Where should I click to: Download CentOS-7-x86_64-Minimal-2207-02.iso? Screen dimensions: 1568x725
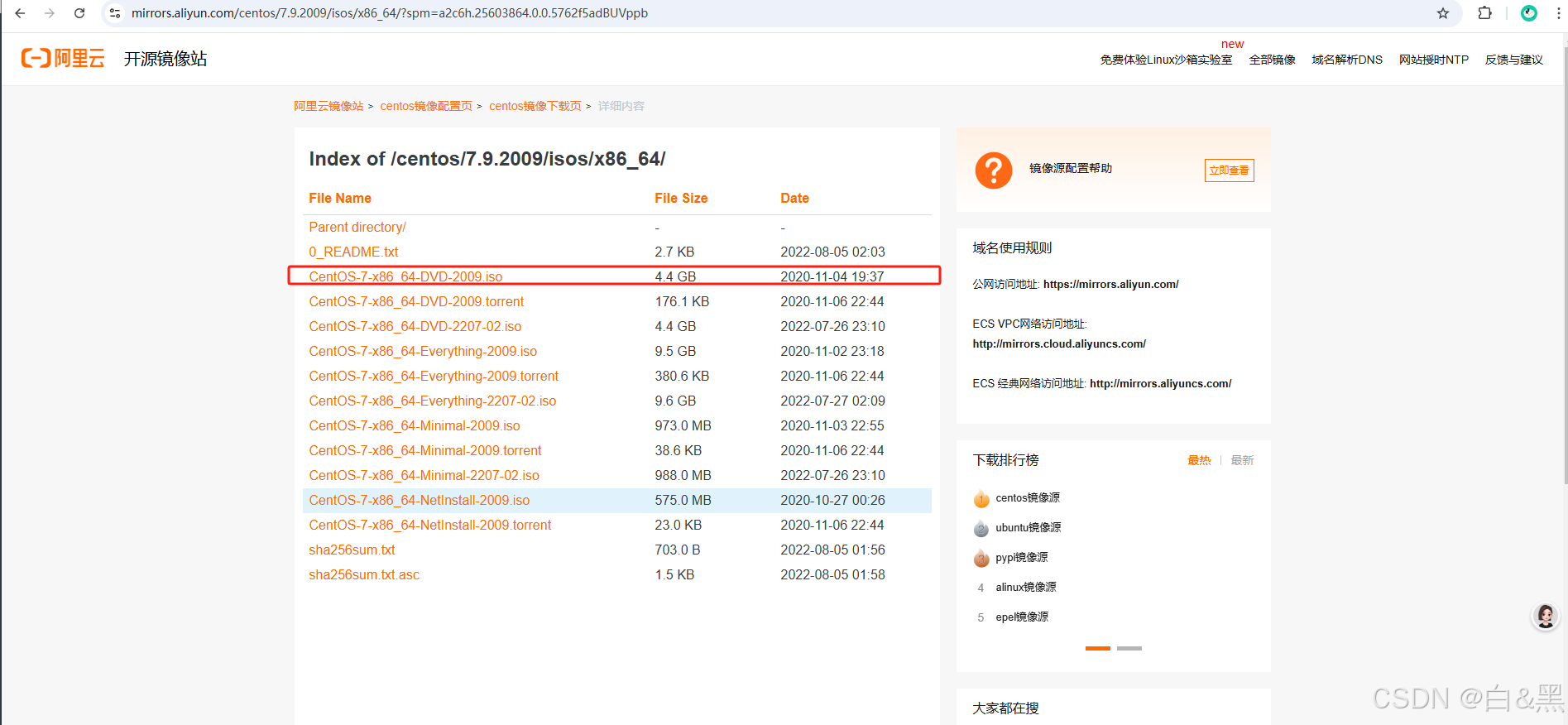424,475
